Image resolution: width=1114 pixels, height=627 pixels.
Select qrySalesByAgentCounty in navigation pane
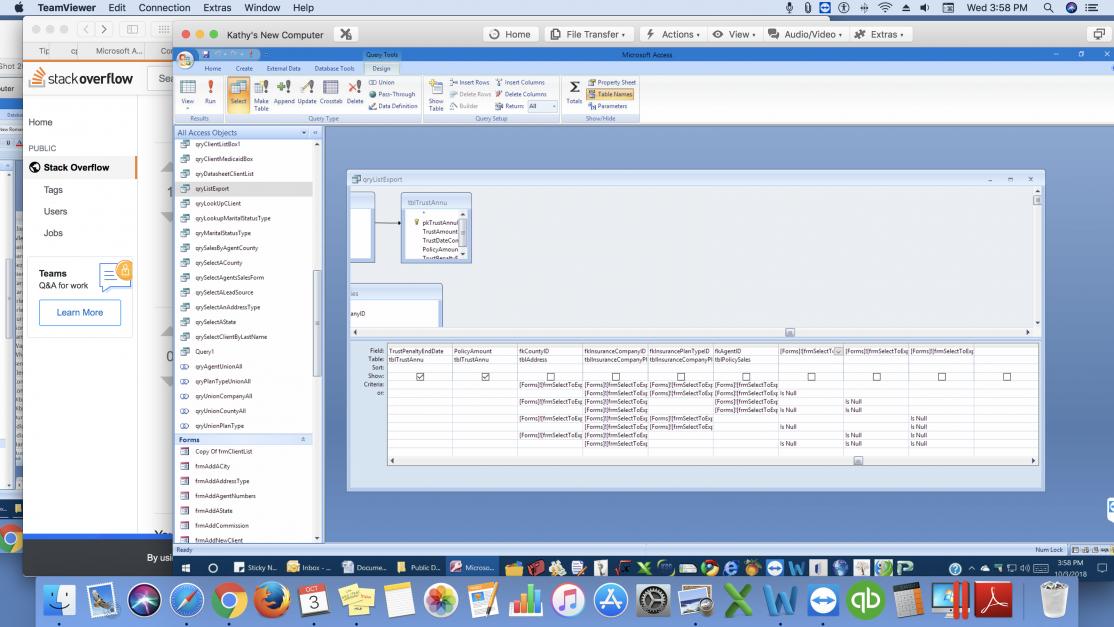point(227,248)
